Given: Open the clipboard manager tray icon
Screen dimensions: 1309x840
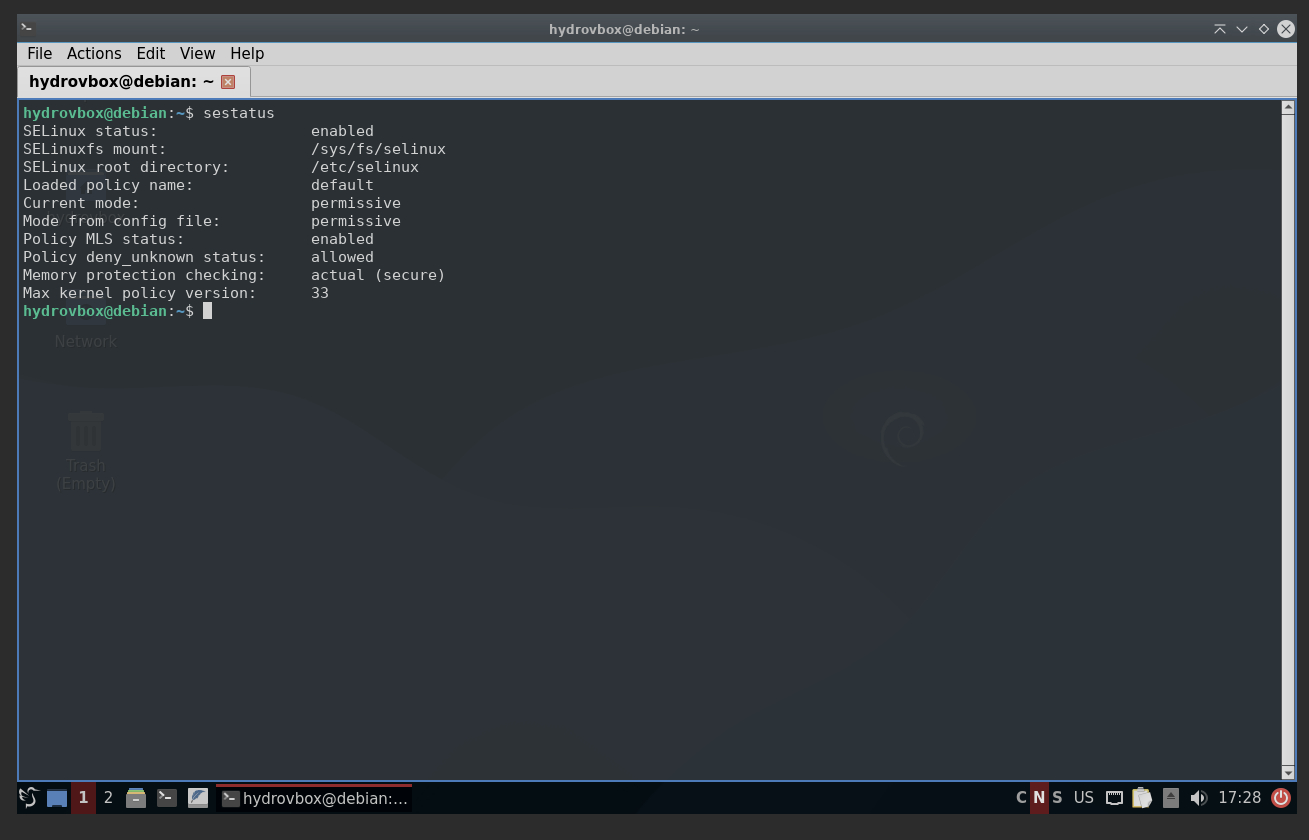Looking at the screenshot, I should 1142,798.
